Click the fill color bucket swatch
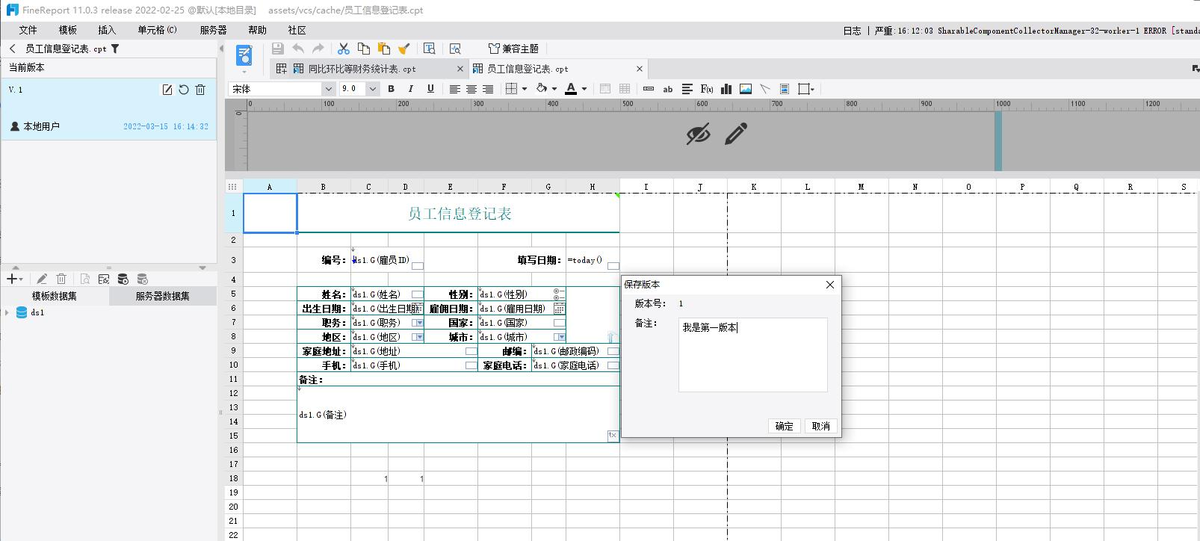Viewport: 1200px width, 541px height. tap(541, 88)
